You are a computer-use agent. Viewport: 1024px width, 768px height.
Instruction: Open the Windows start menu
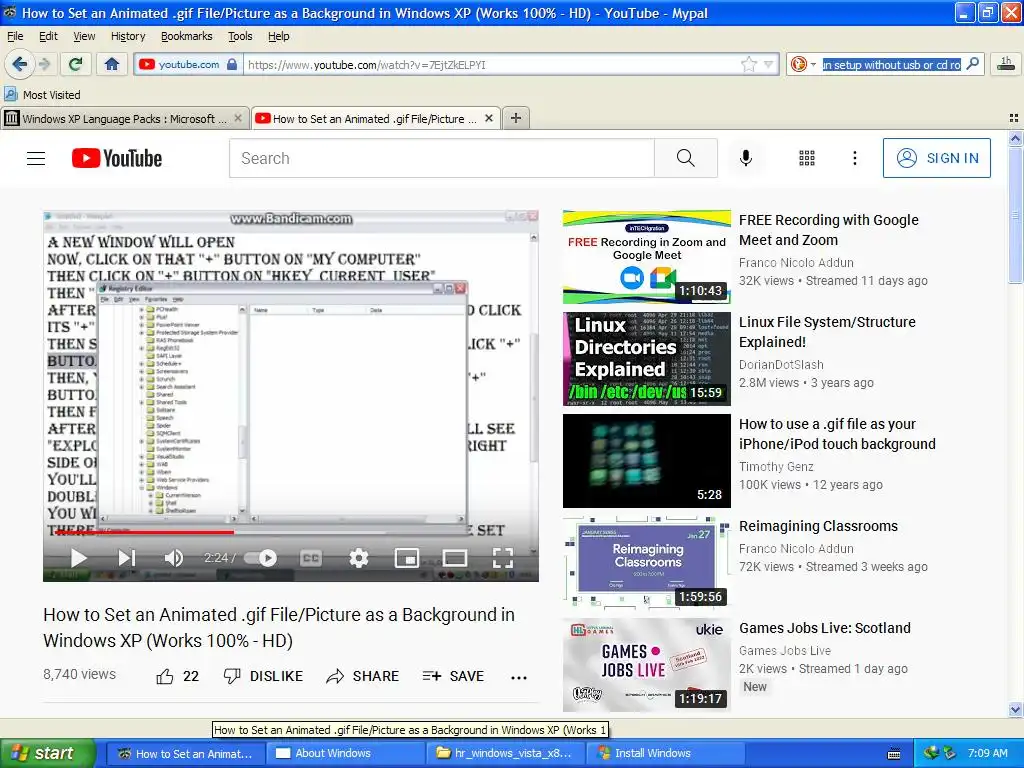47,753
